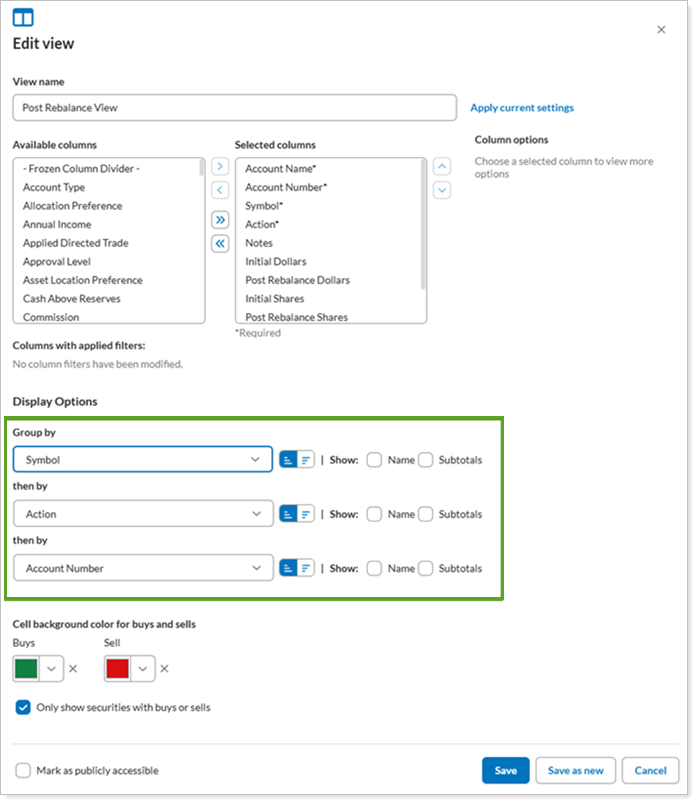Set descending sort for Account Number grouping
The height and width of the screenshot is (804, 697).
click(306, 568)
